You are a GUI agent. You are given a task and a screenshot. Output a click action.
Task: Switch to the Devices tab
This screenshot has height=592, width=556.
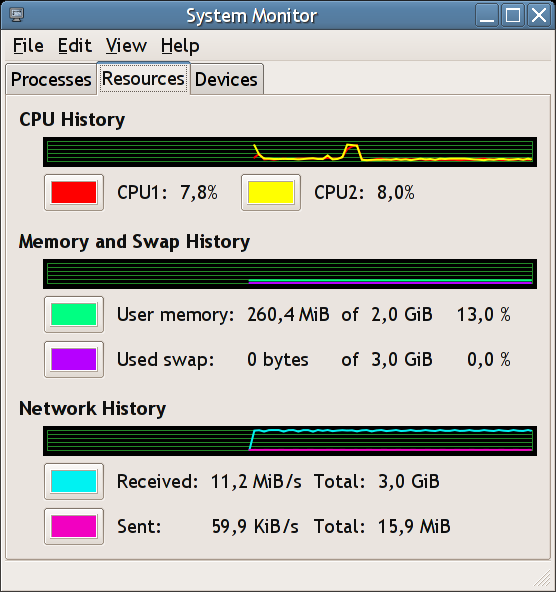(x=226, y=79)
